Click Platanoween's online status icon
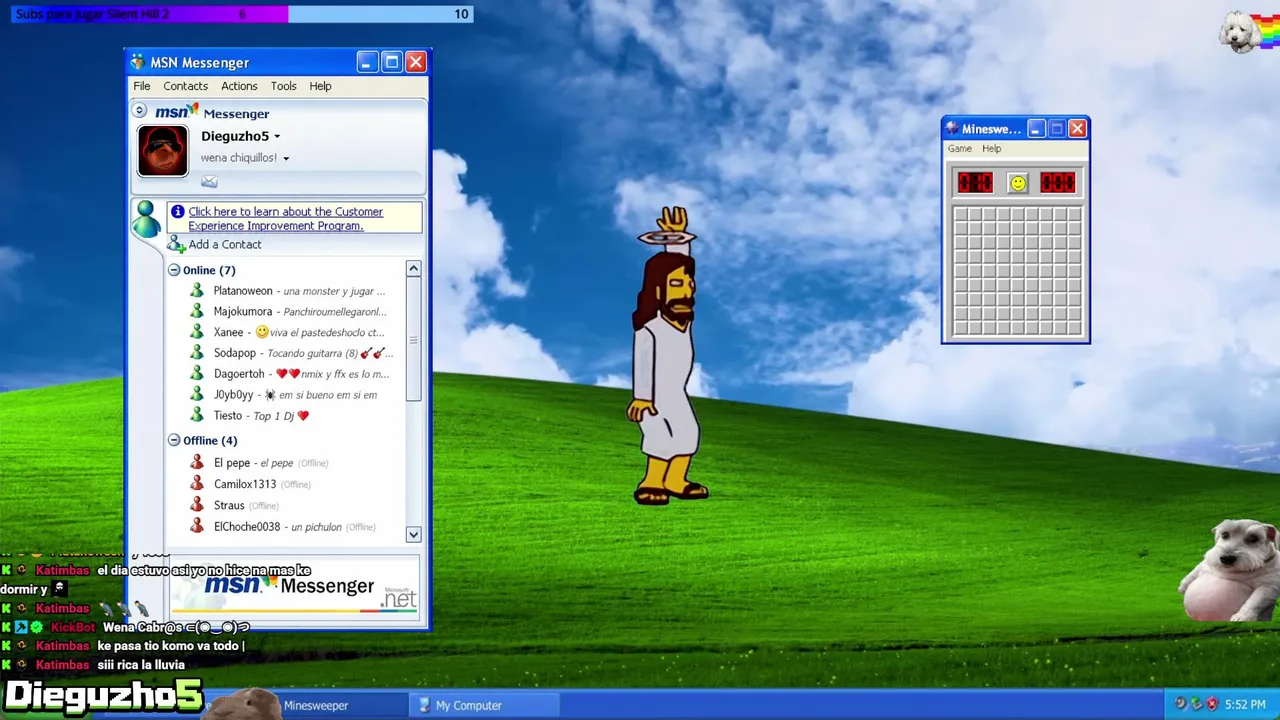 197,291
